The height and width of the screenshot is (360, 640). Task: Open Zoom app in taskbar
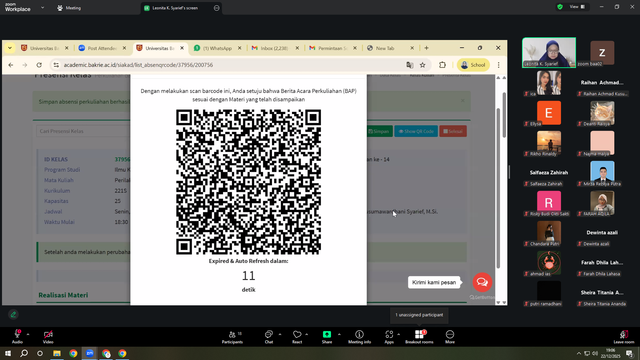click(90, 353)
